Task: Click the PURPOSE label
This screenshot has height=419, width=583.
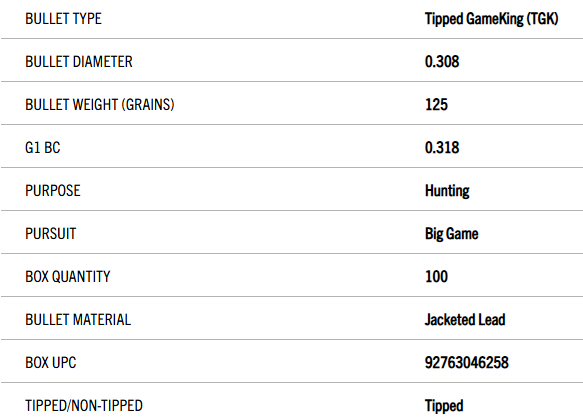Action: (x=52, y=191)
